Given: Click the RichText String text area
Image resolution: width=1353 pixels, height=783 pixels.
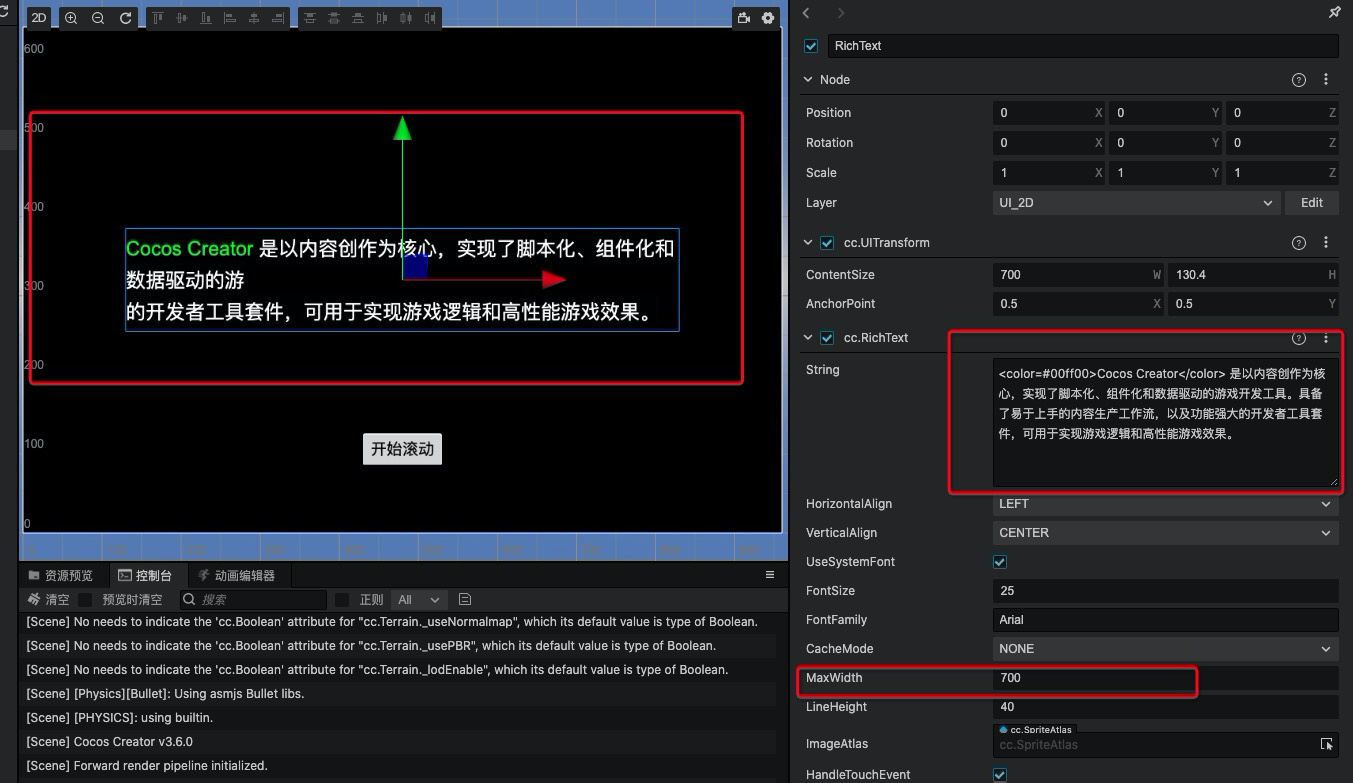Looking at the screenshot, I should [1165, 423].
